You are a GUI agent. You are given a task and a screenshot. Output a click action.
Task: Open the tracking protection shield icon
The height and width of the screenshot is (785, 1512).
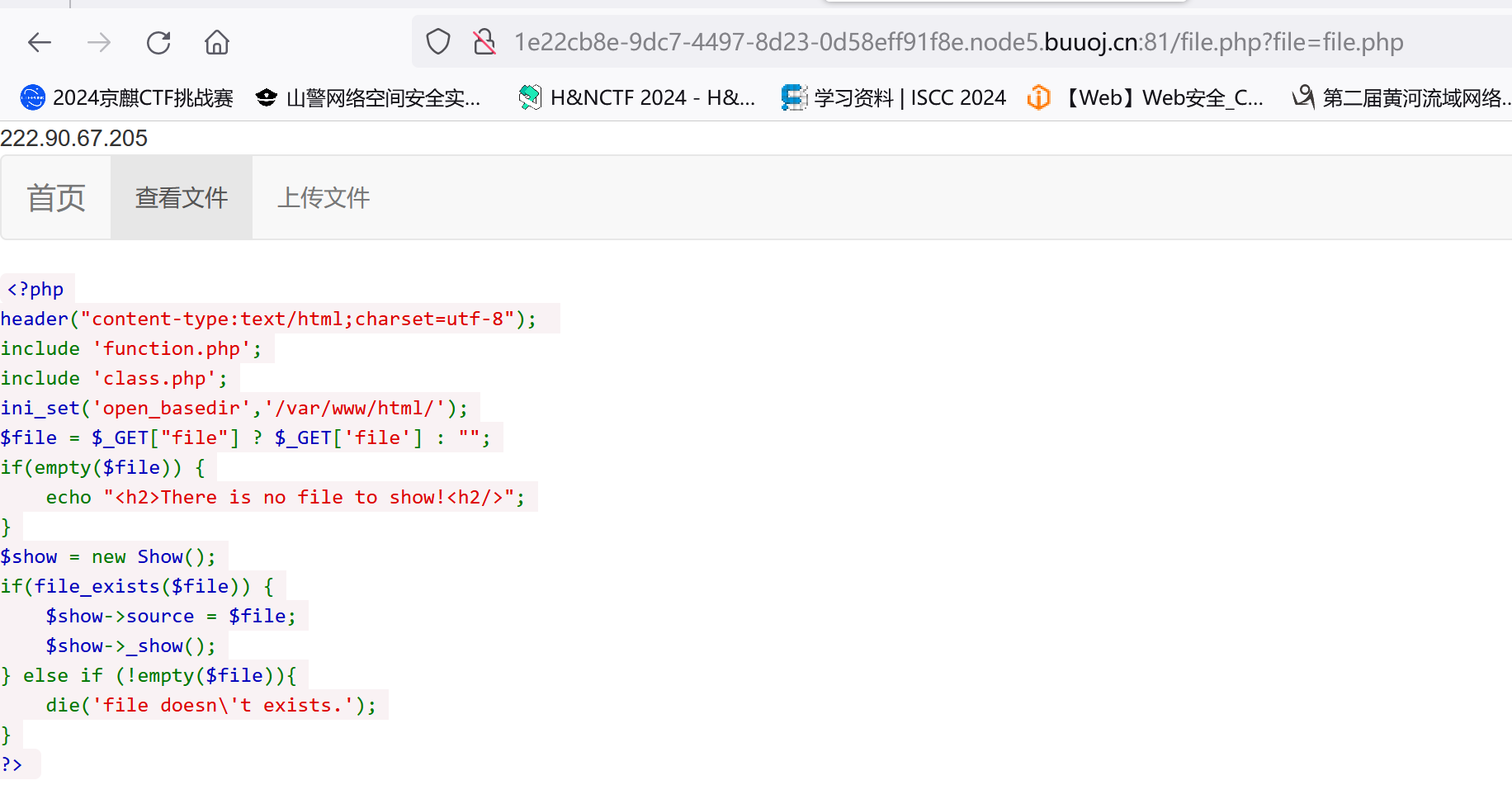click(x=438, y=41)
